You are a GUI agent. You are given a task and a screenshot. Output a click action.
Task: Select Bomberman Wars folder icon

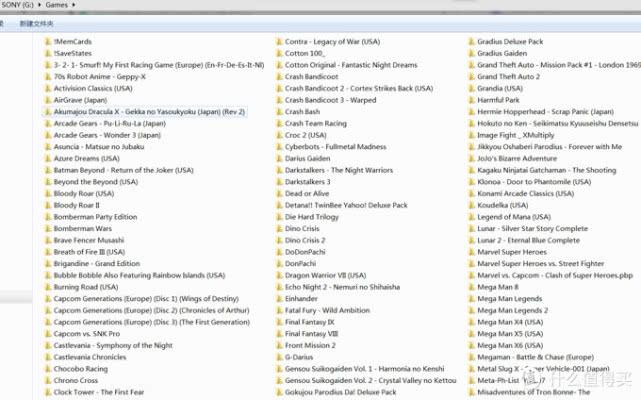(48, 229)
